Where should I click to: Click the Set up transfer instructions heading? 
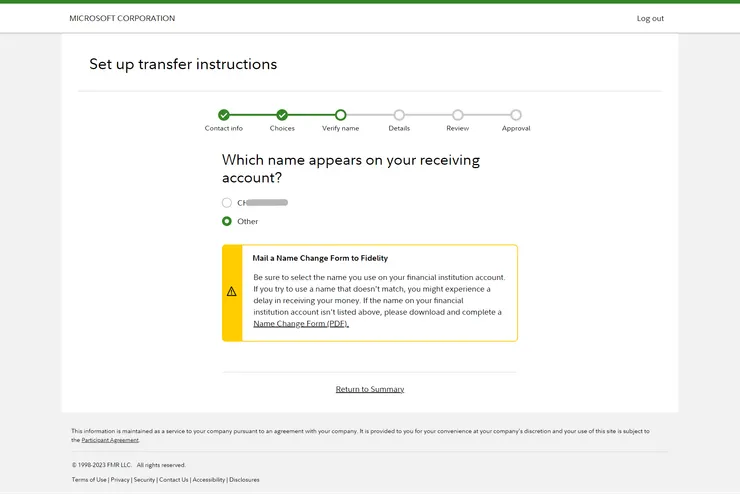pos(183,64)
